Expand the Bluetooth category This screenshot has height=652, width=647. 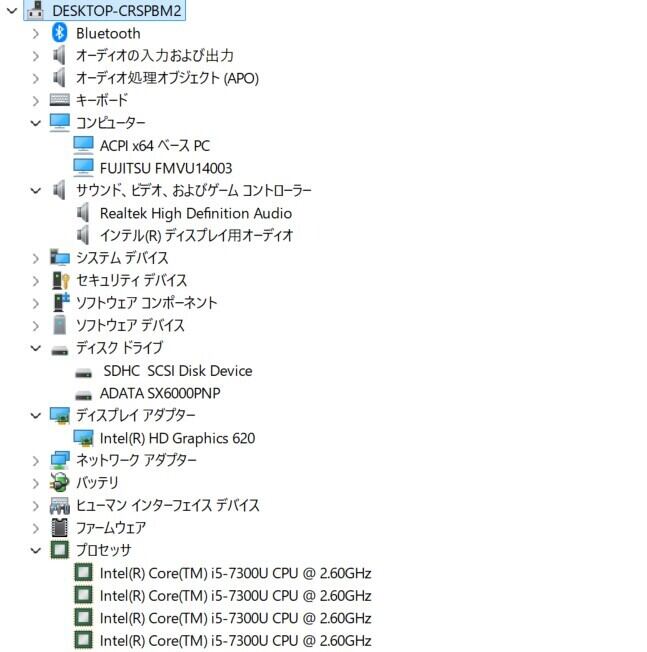36,34
